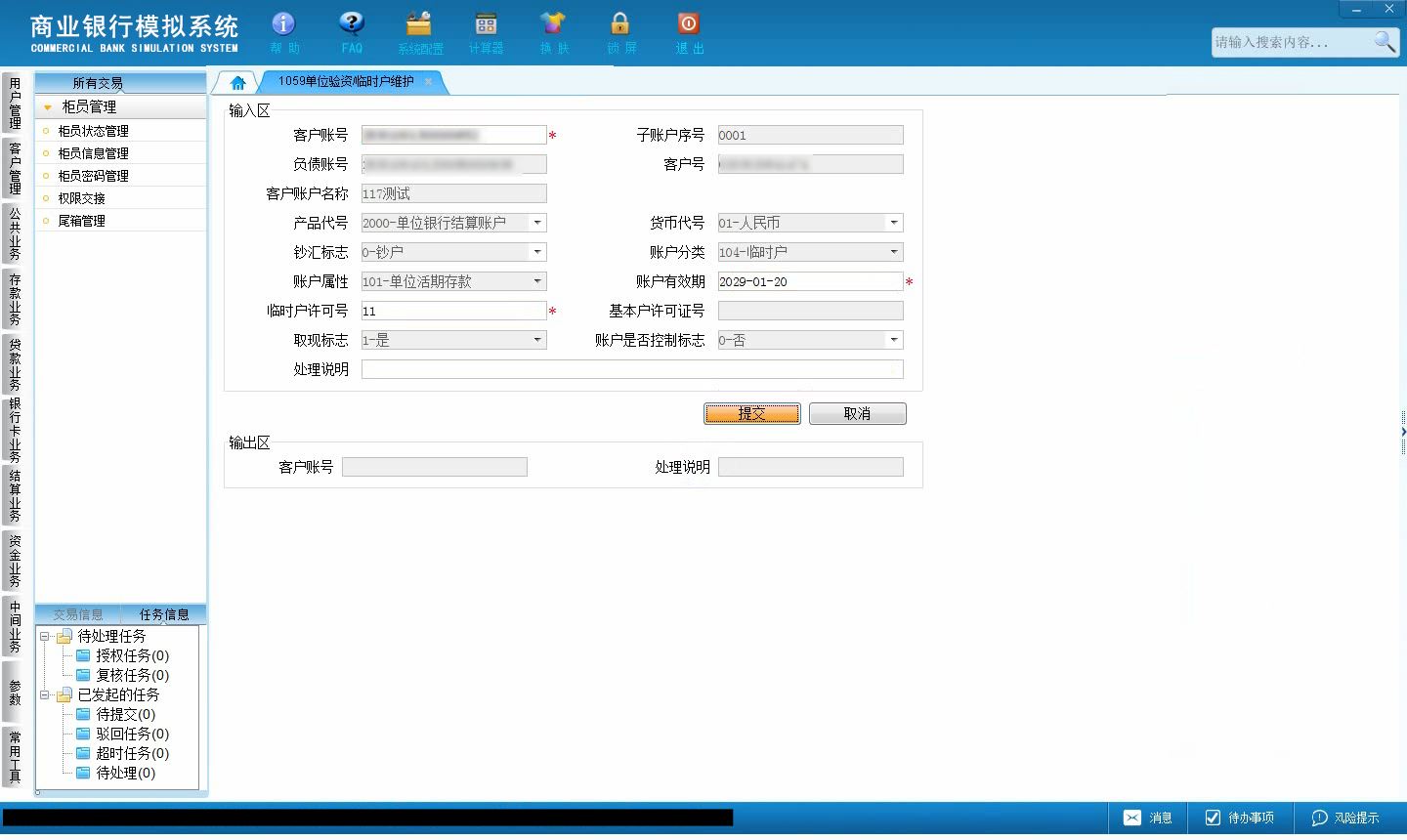The height and width of the screenshot is (840, 1407).
Task: Open the 任务信息 panel tab
Action: pyautogui.click(x=164, y=614)
